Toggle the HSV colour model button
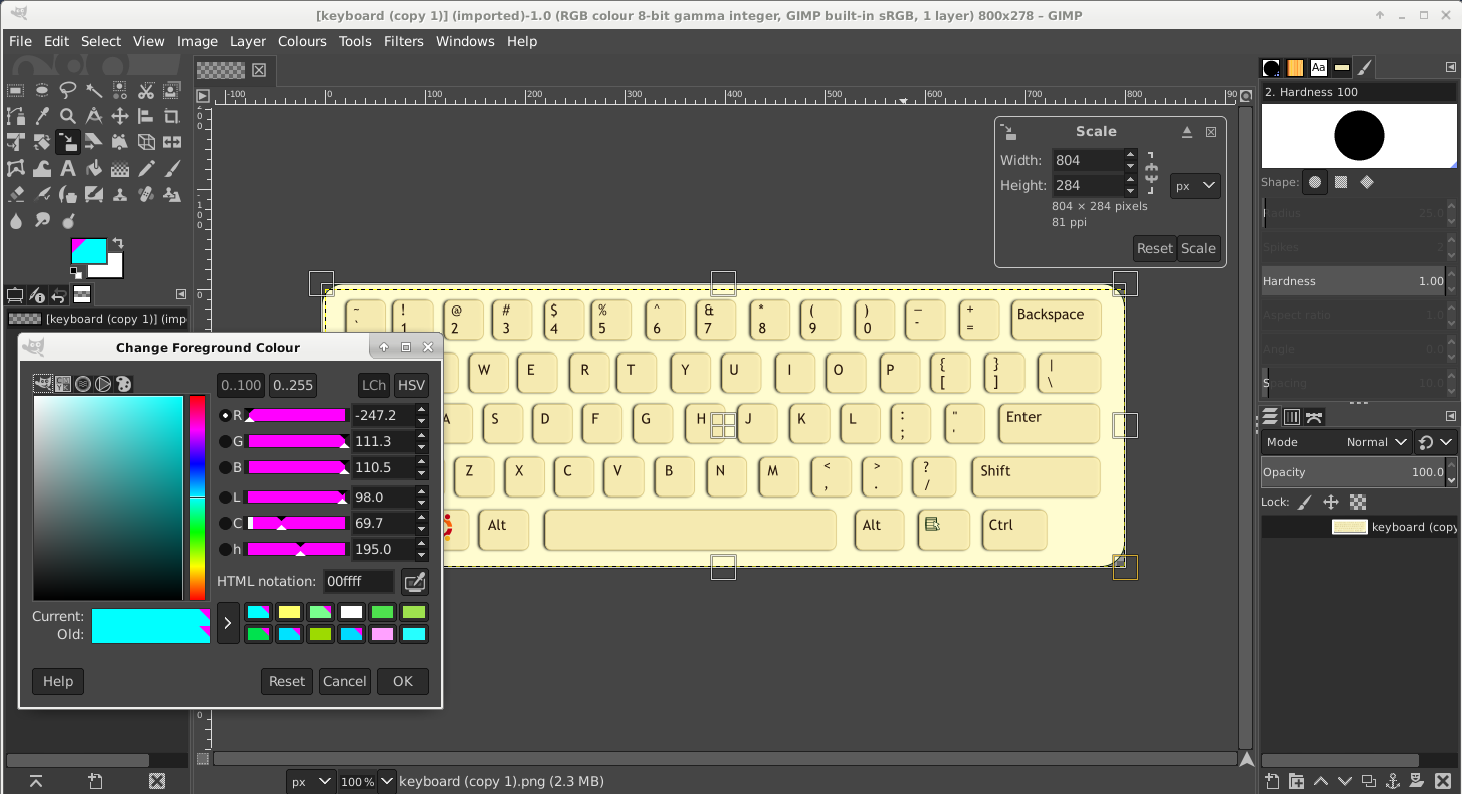Screen dimensions: 1462x794 411,385
